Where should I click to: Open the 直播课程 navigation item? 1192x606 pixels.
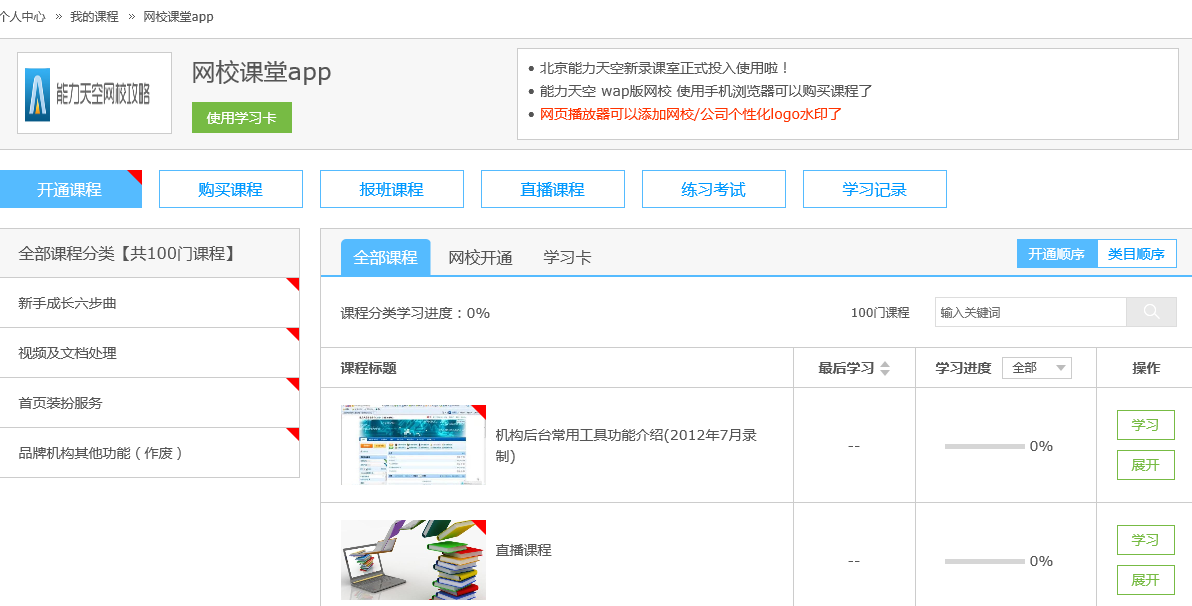552,189
